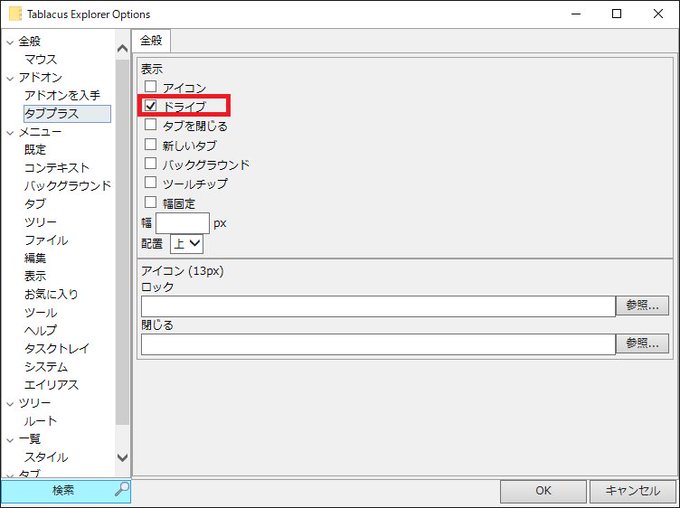Uncheck the ドライブ checkbox
The image size is (680, 508).
pyautogui.click(x=150, y=105)
